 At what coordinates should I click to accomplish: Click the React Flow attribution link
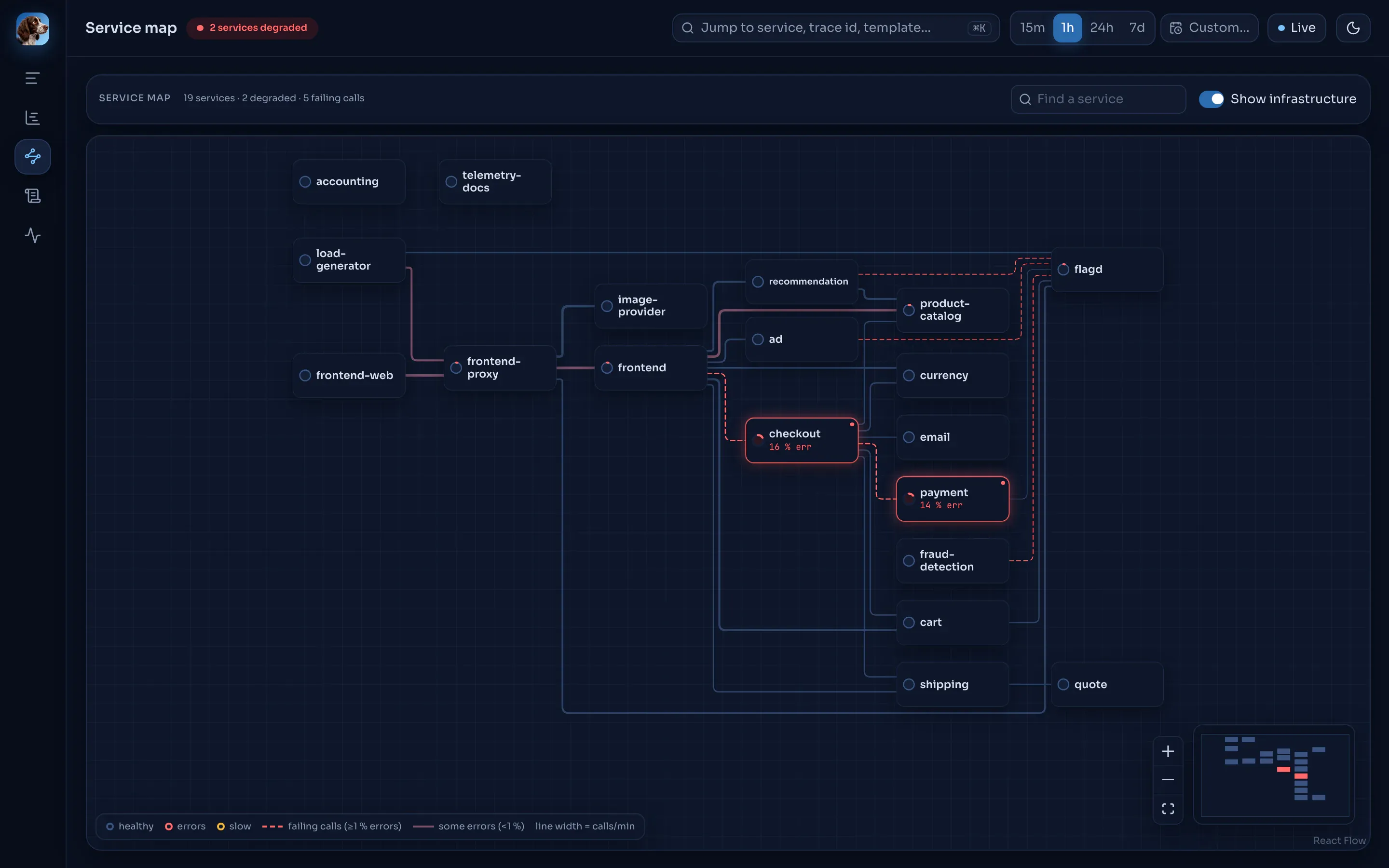1339,840
